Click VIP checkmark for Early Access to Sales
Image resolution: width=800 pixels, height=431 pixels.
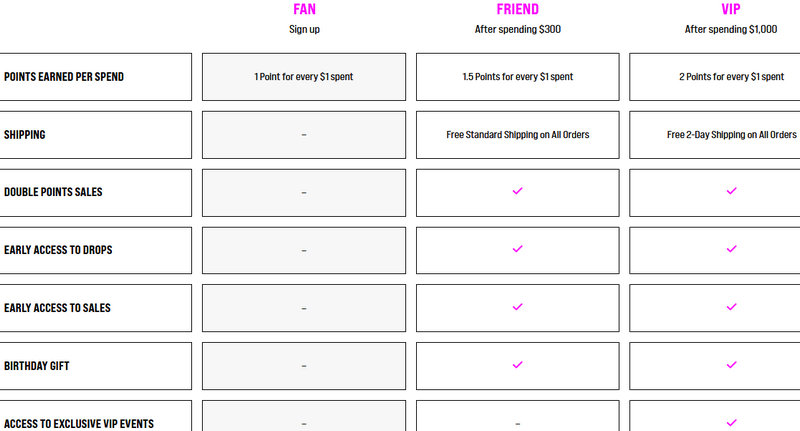(x=731, y=307)
